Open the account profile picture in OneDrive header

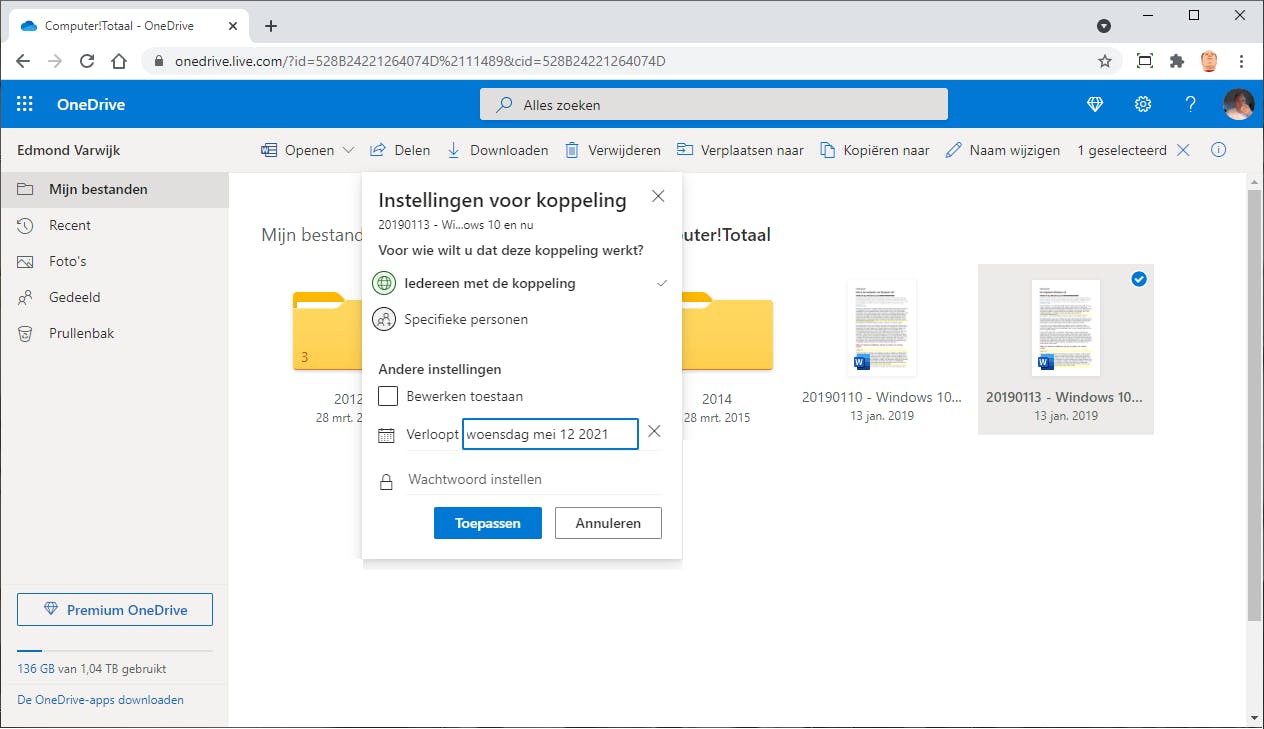[x=1238, y=104]
